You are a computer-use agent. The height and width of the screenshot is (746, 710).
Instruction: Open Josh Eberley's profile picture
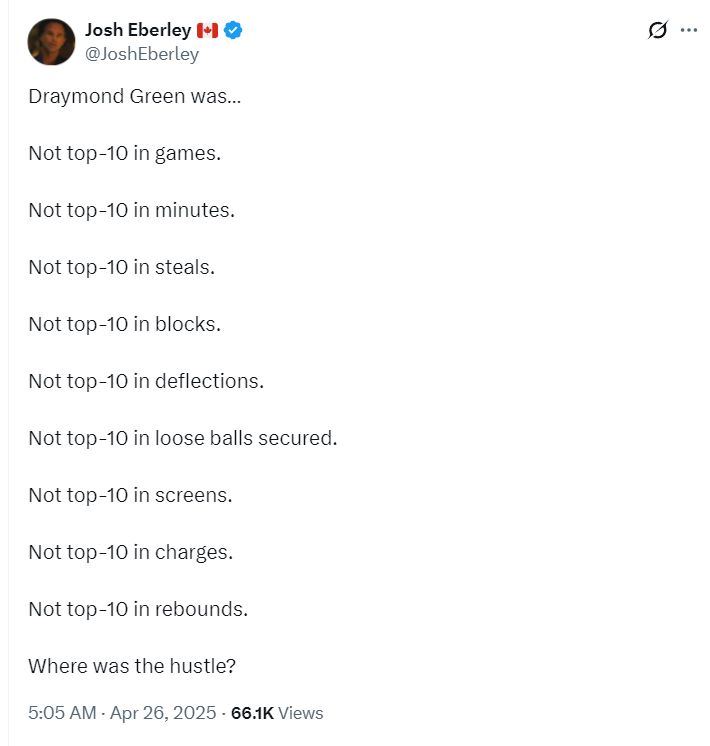(x=52, y=42)
